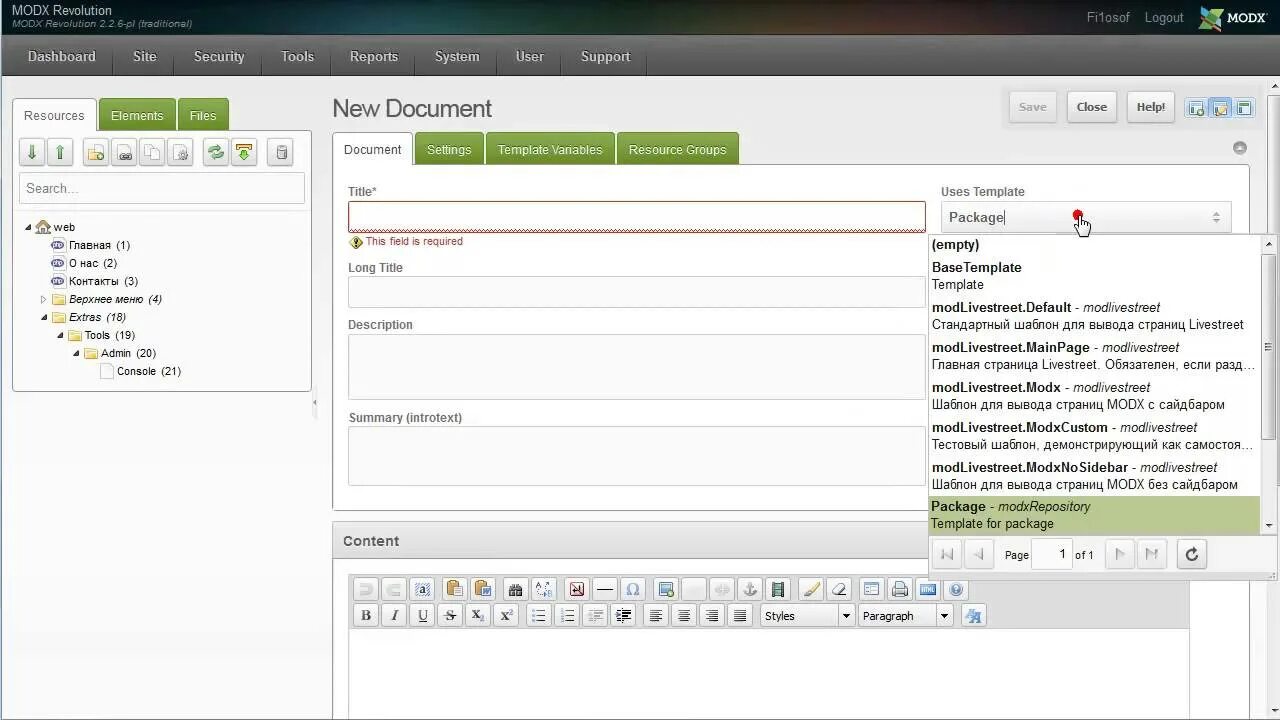The height and width of the screenshot is (720, 1280).
Task: Click the new symlink pages icon
Action: (152, 152)
